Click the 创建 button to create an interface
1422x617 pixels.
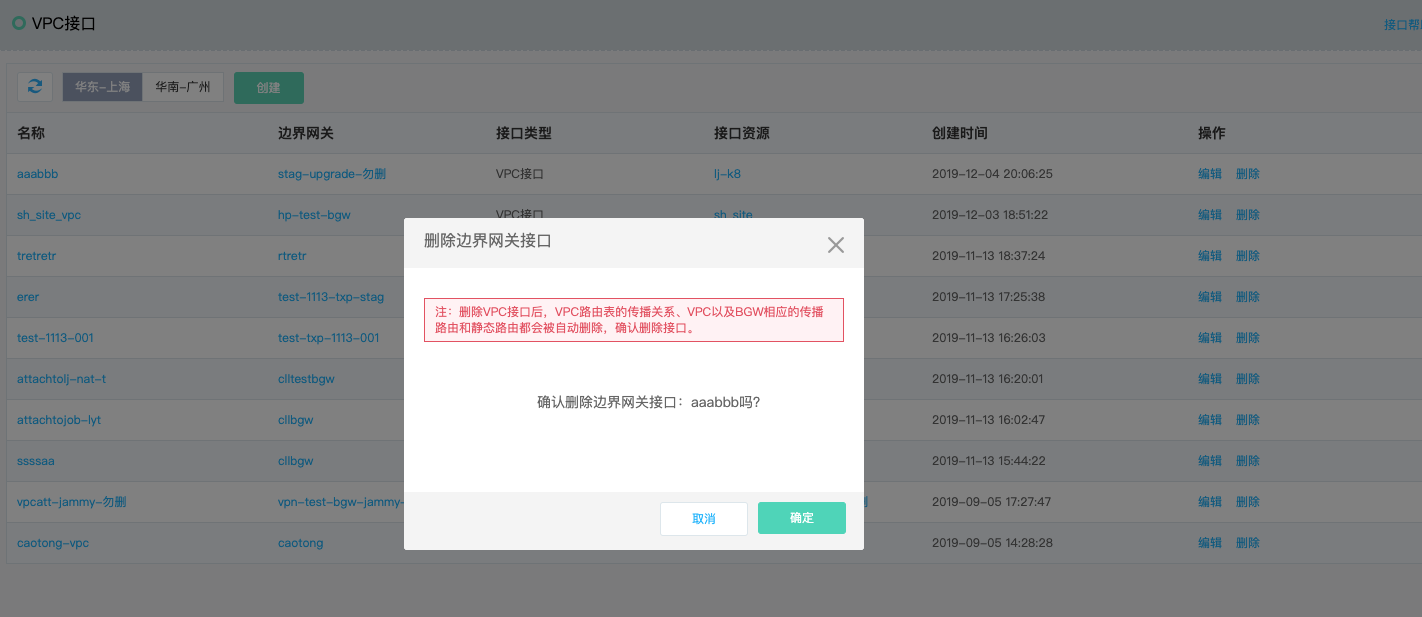(x=268, y=87)
